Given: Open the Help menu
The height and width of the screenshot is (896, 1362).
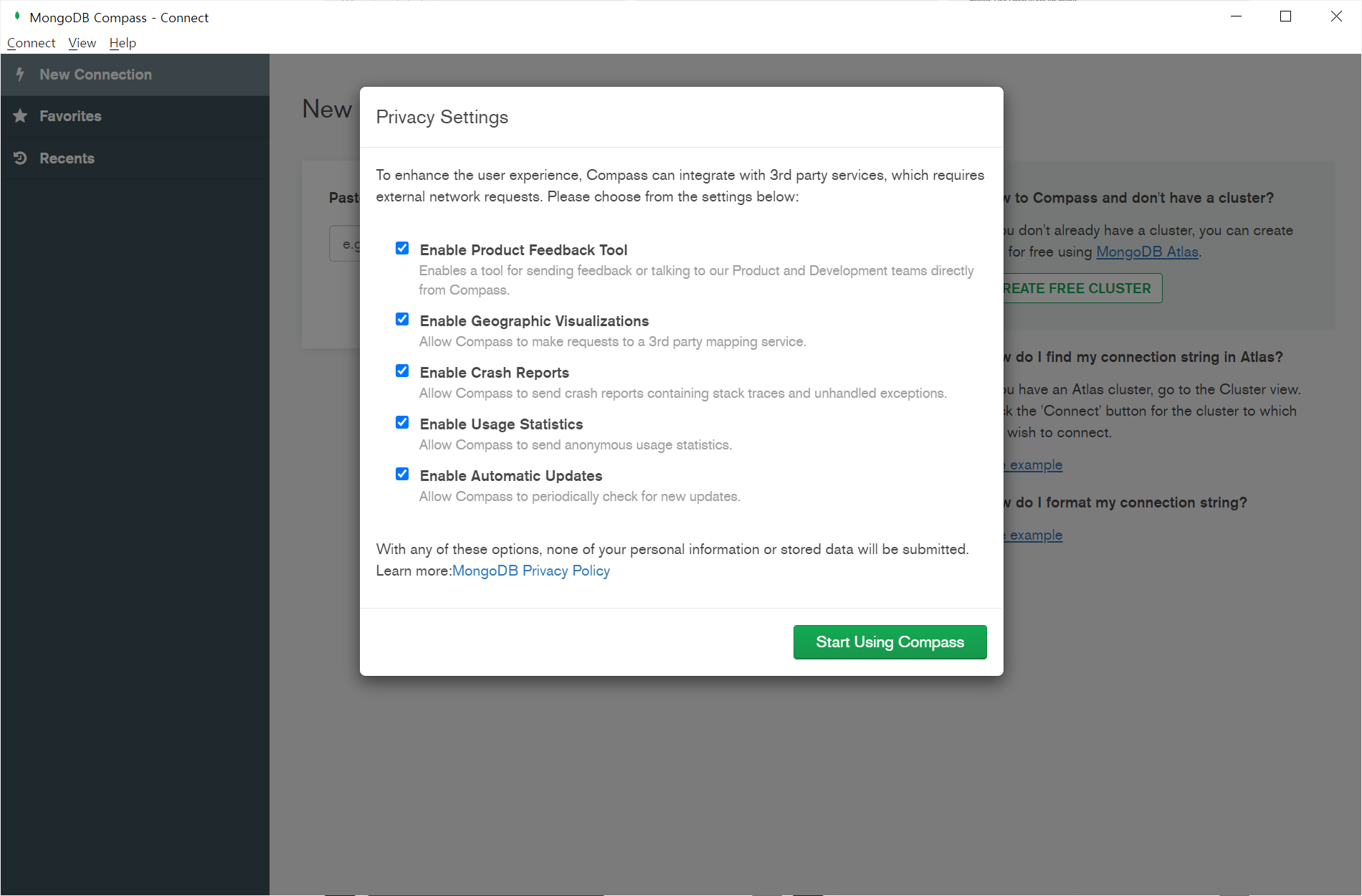Looking at the screenshot, I should [123, 43].
